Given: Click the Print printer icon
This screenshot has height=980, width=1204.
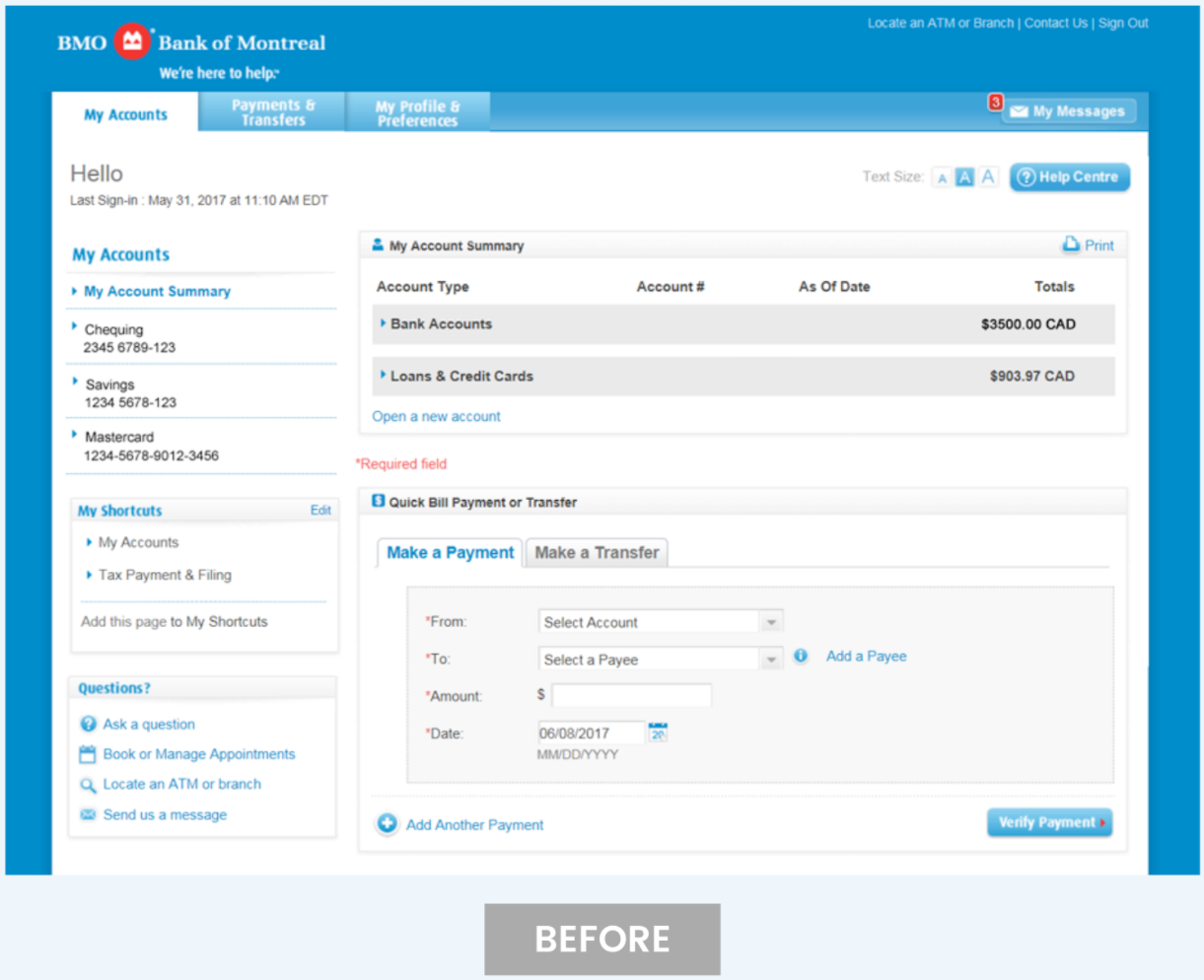Looking at the screenshot, I should coord(1071,245).
